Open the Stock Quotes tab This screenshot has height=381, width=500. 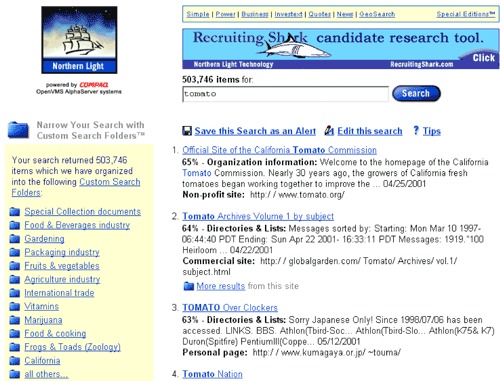pyautogui.click(x=320, y=14)
